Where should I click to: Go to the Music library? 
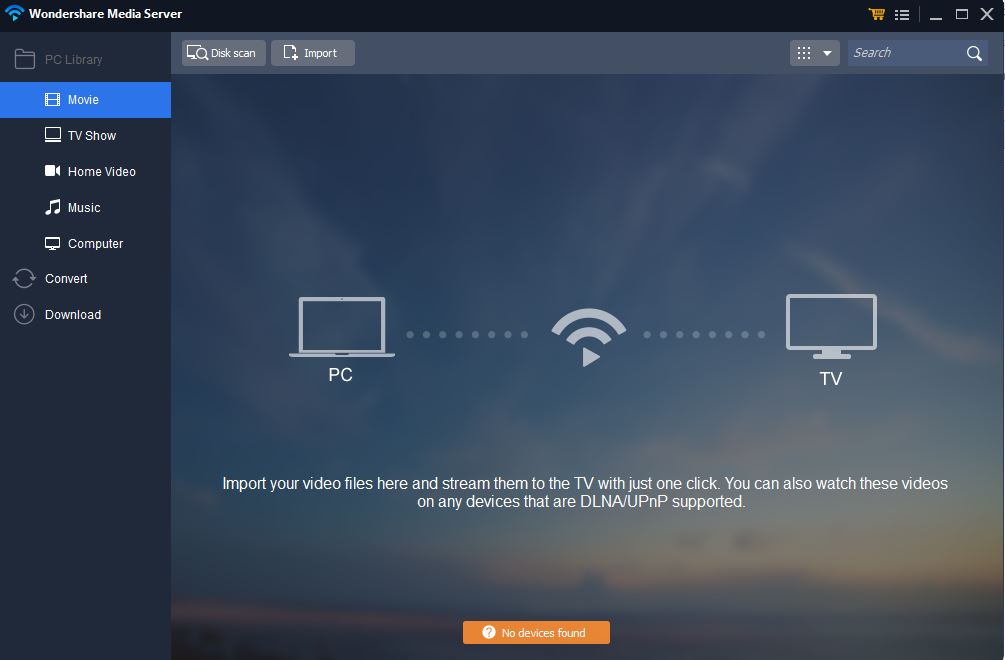point(85,208)
